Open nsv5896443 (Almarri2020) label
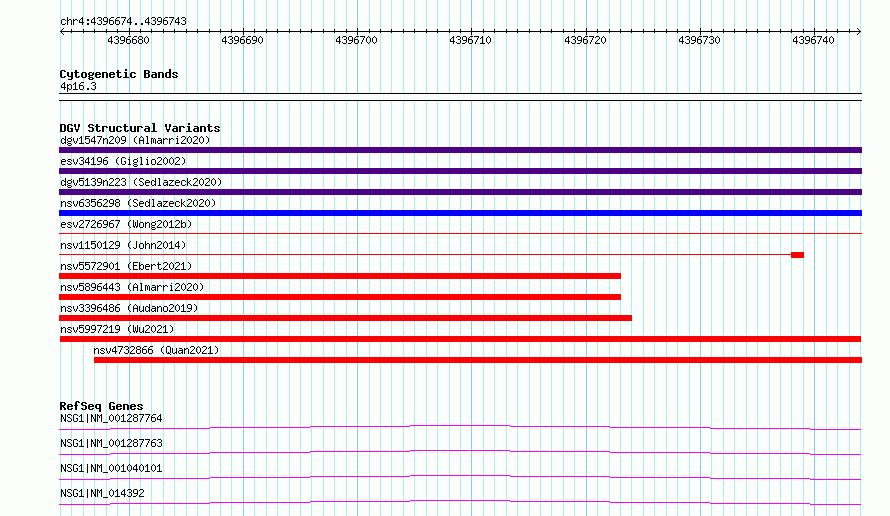Viewport: 890px width, 516px height. click(x=132, y=287)
